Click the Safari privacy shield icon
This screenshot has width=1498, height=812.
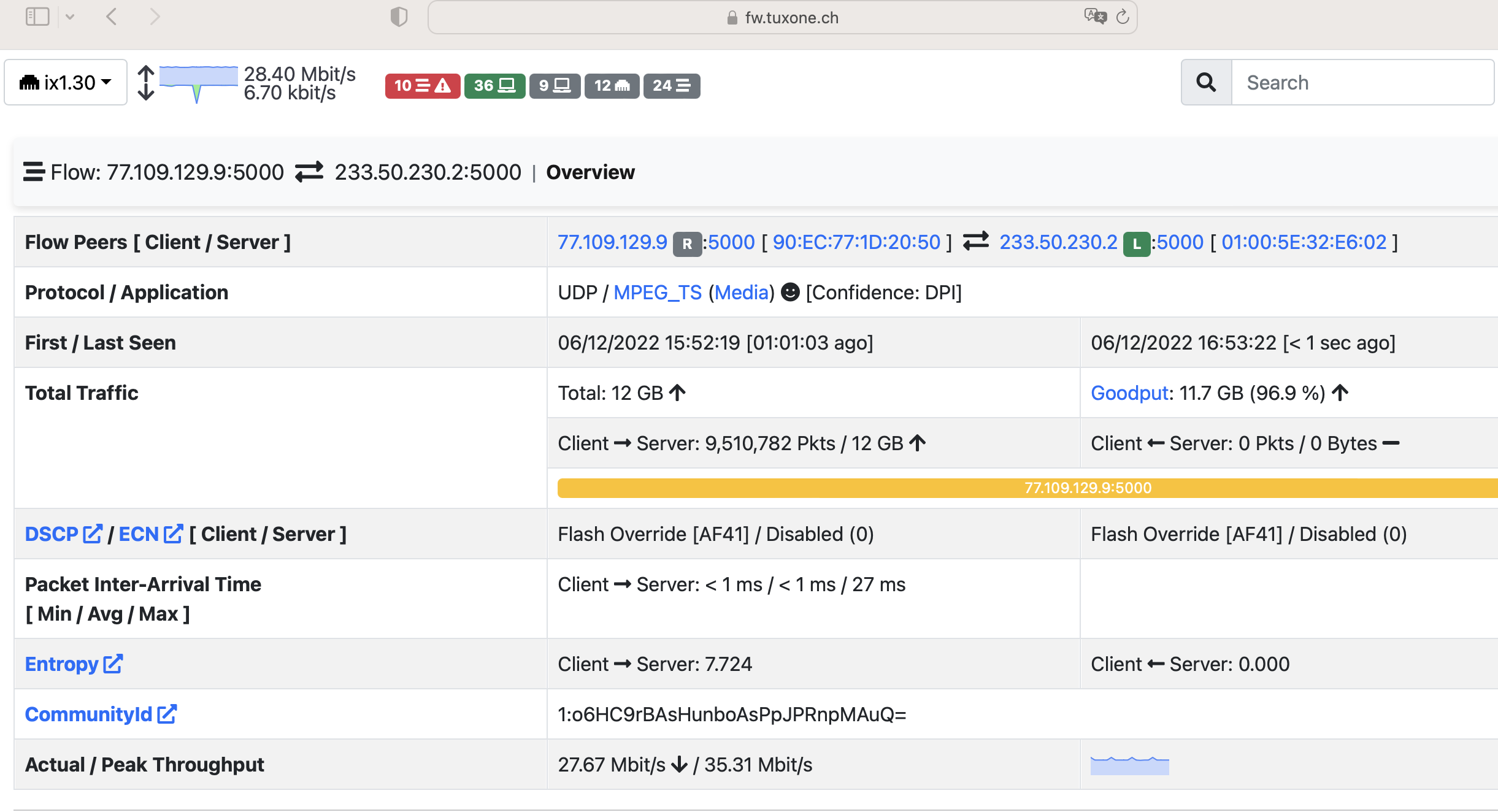(399, 17)
